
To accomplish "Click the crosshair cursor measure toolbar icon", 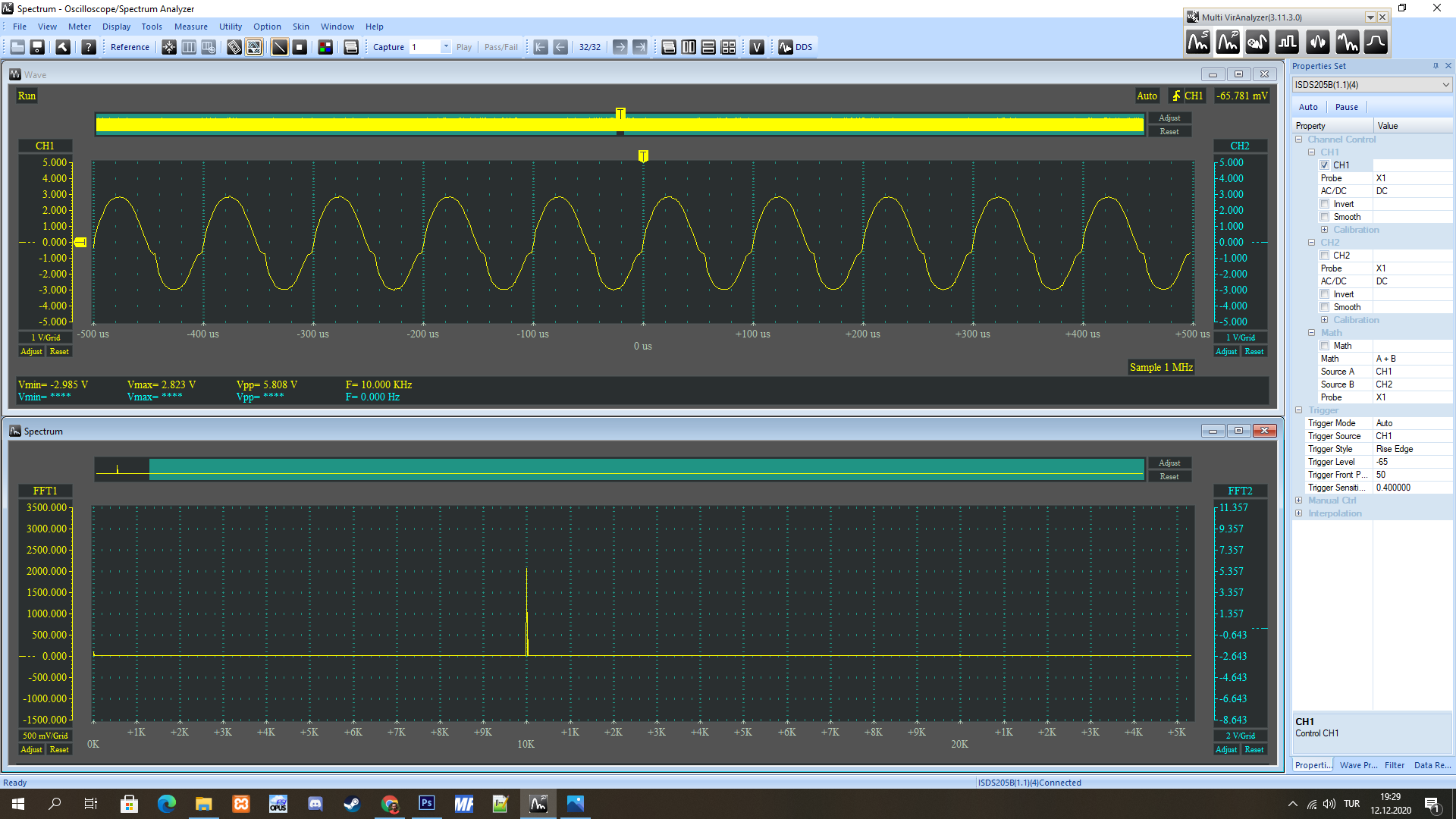I will [x=169, y=47].
